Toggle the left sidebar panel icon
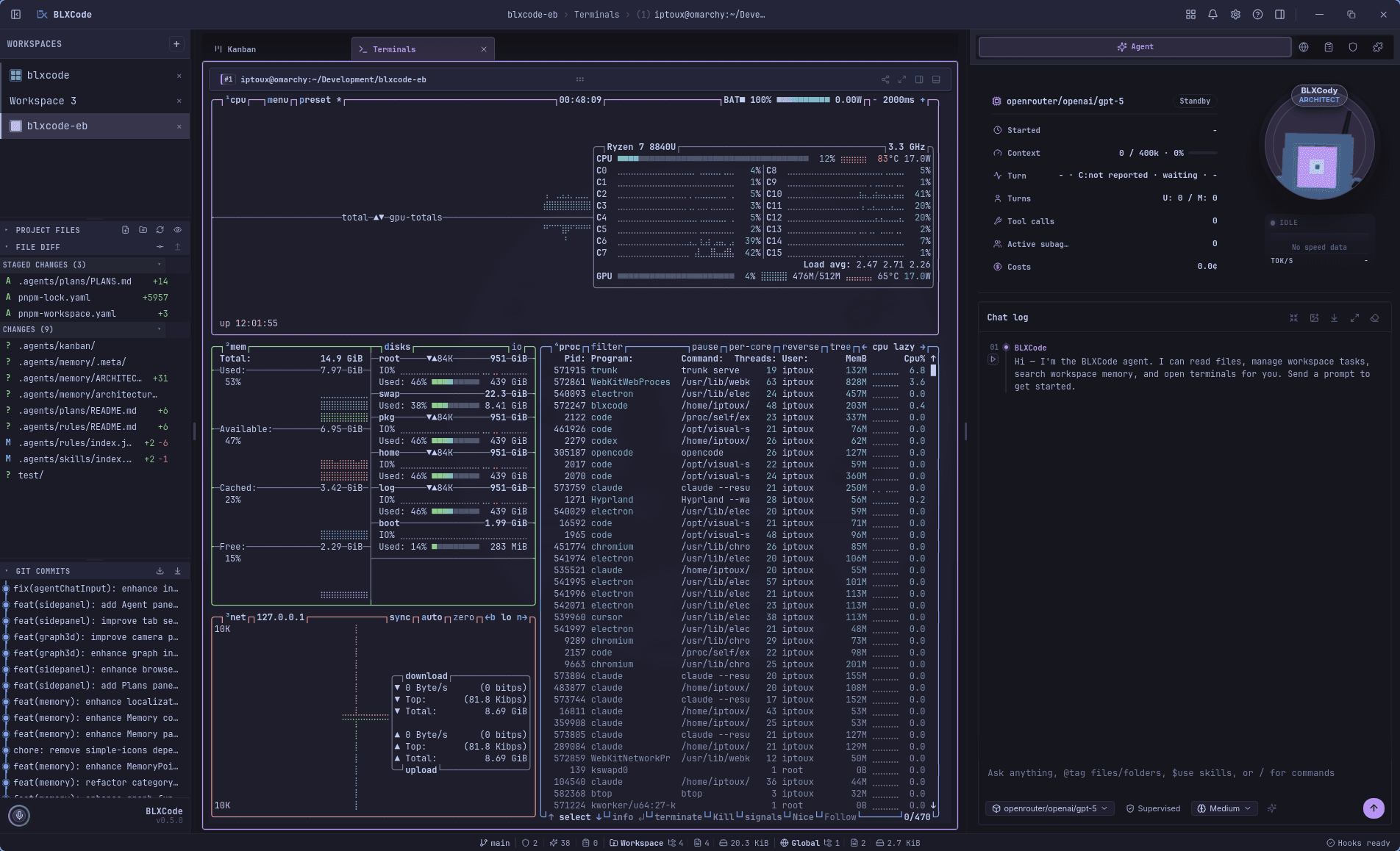The width and height of the screenshot is (1400, 851). 16,15
